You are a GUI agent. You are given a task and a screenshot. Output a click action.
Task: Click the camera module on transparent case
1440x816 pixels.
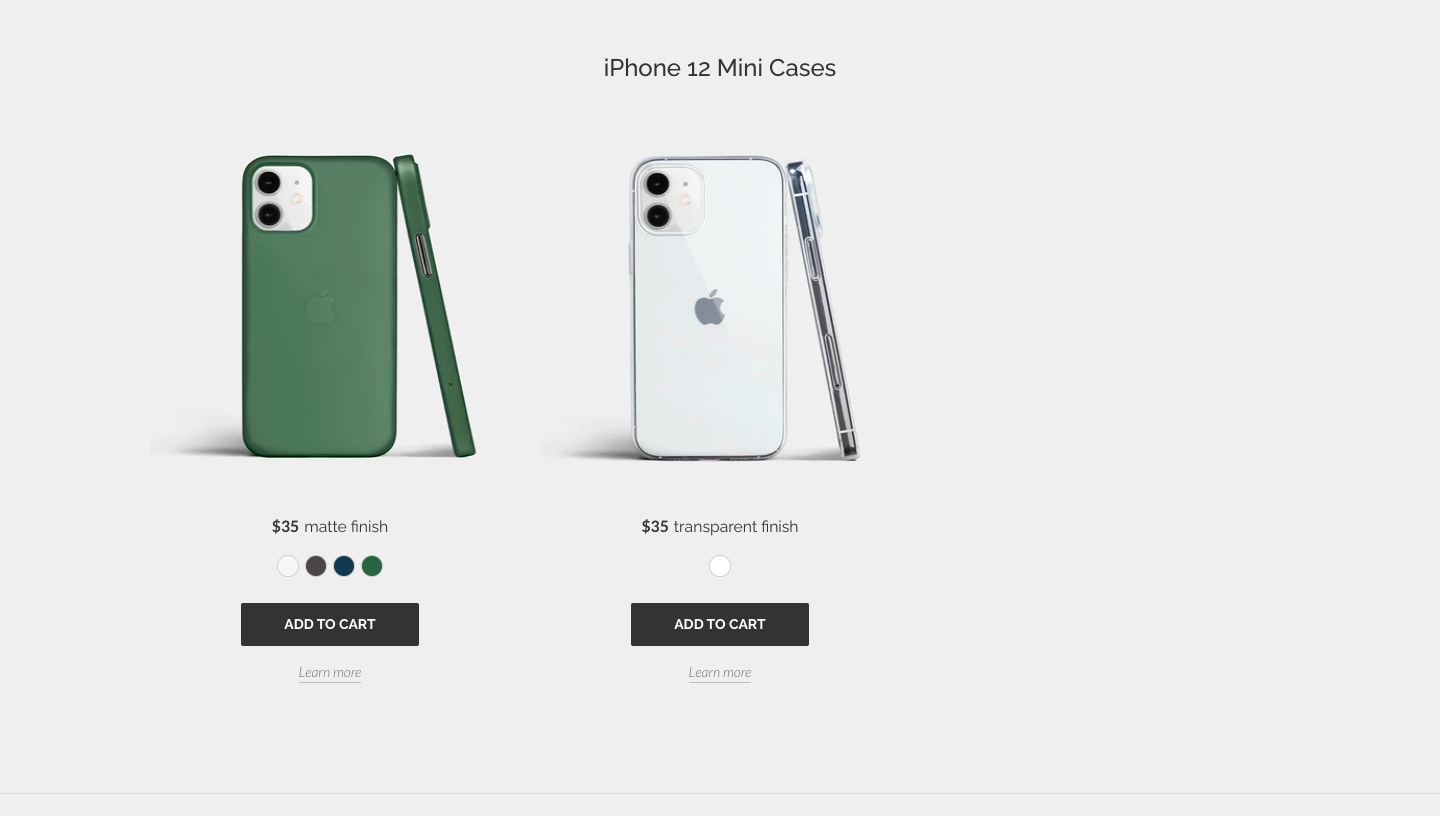(x=671, y=199)
